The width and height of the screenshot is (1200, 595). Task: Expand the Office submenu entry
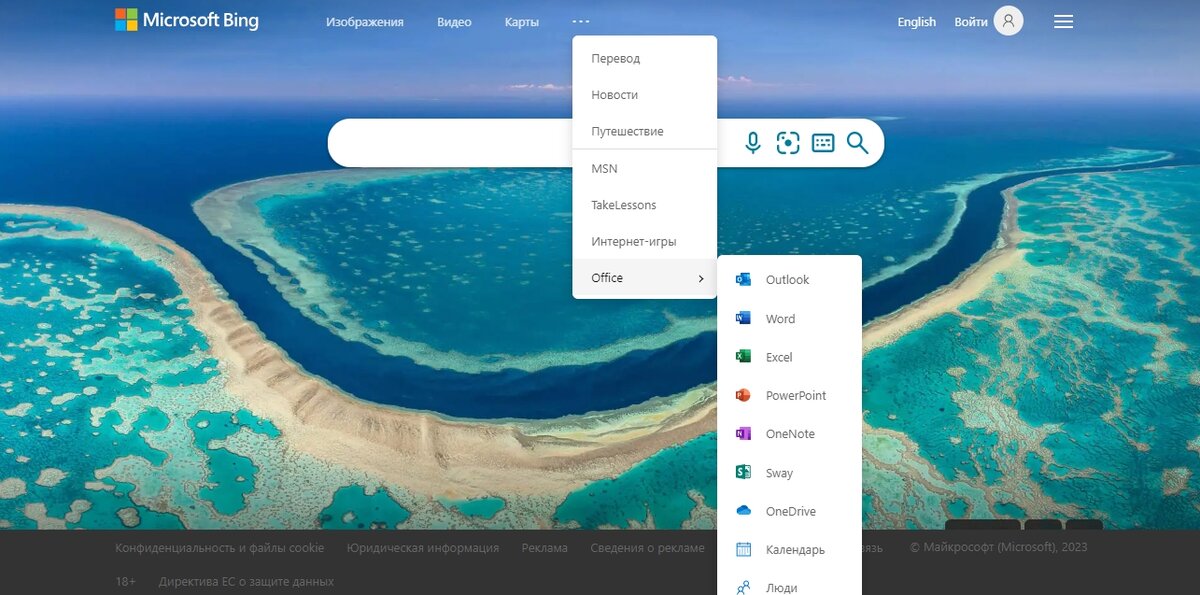pos(644,278)
